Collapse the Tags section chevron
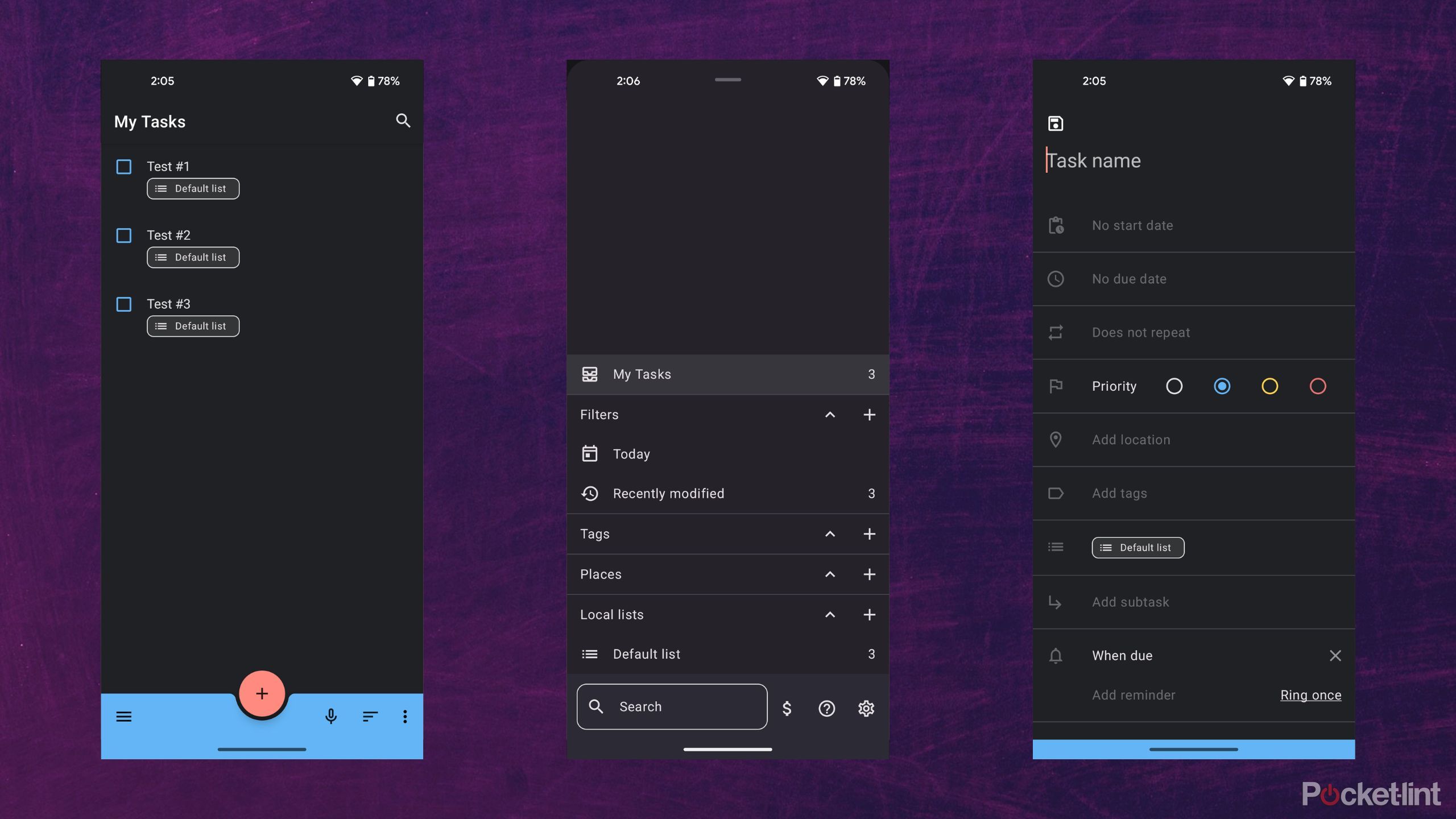Screen dimensions: 1456x819 click(x=830, y=533)
